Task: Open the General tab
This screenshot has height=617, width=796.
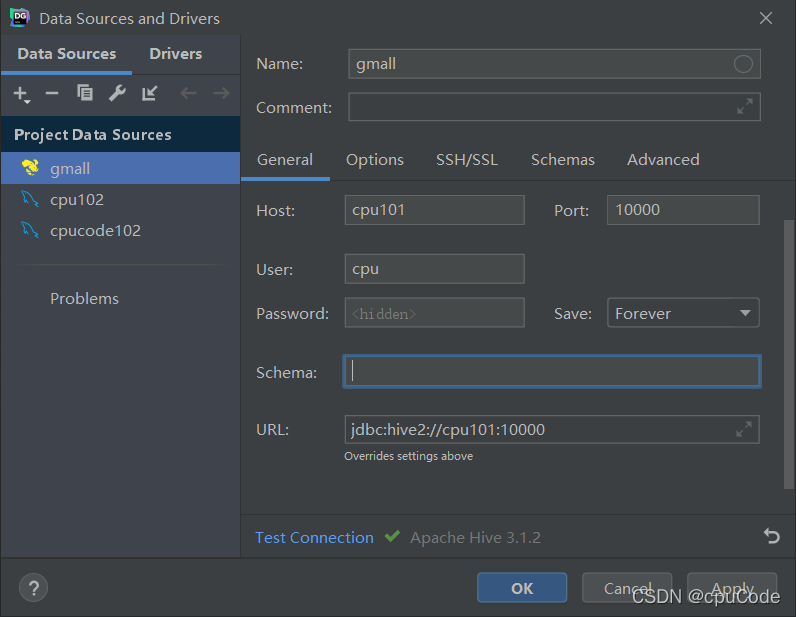Action: point(285,160)
